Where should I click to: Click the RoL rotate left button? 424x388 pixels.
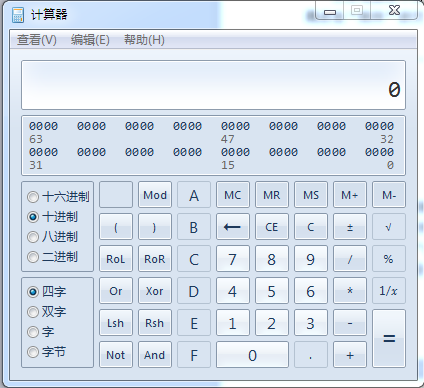tap(116, 259)
